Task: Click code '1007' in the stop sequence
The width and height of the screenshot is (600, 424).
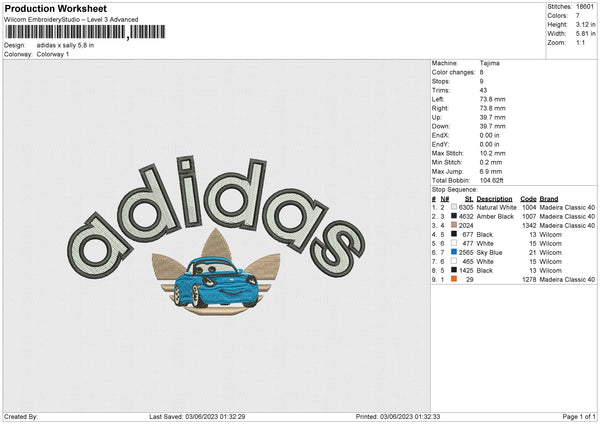Action: (x=529, y=217)
